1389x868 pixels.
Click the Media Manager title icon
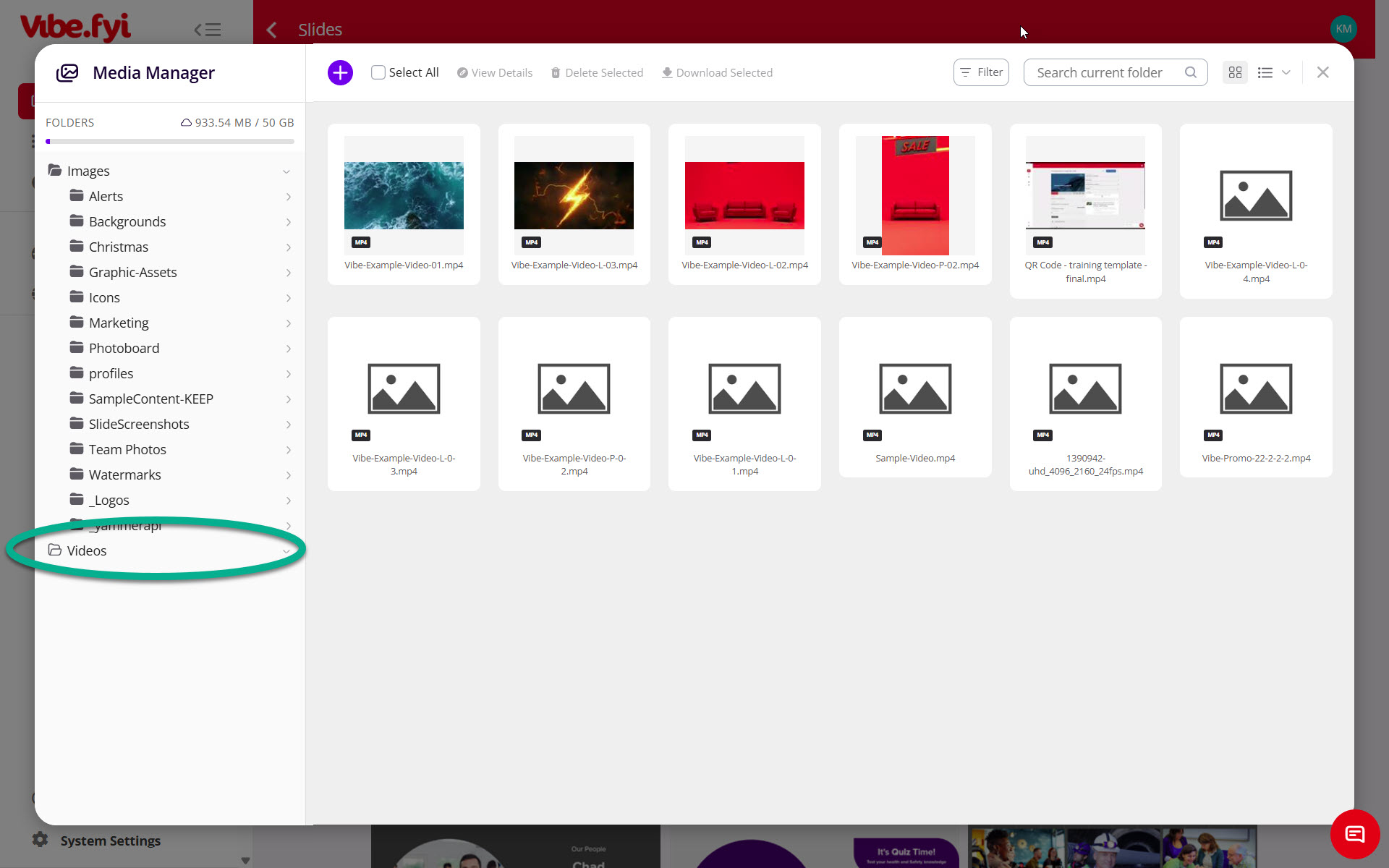67,72
